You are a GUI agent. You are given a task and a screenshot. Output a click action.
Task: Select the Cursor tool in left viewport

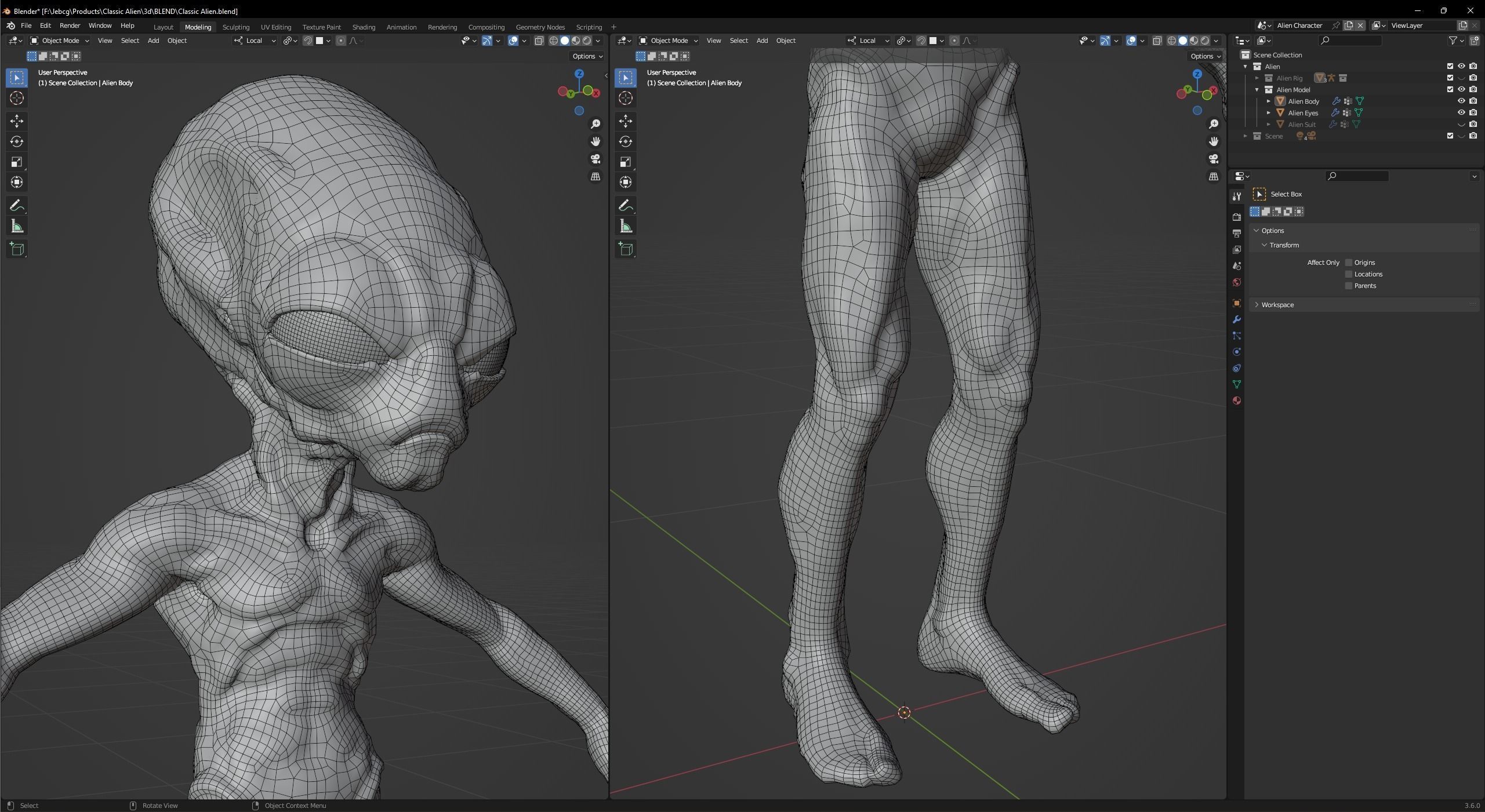17,98
